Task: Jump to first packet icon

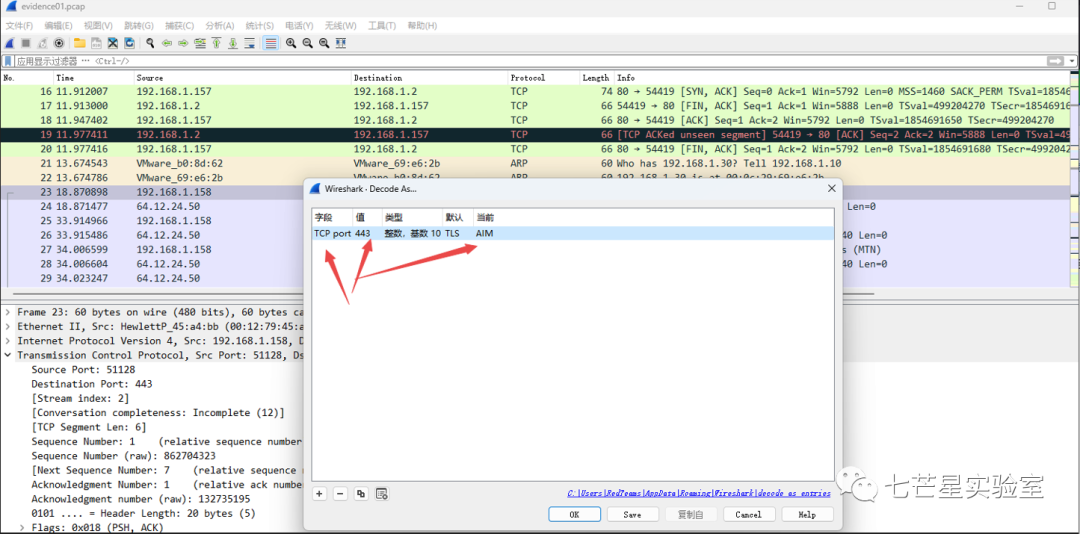Action: tap(216, 43)
